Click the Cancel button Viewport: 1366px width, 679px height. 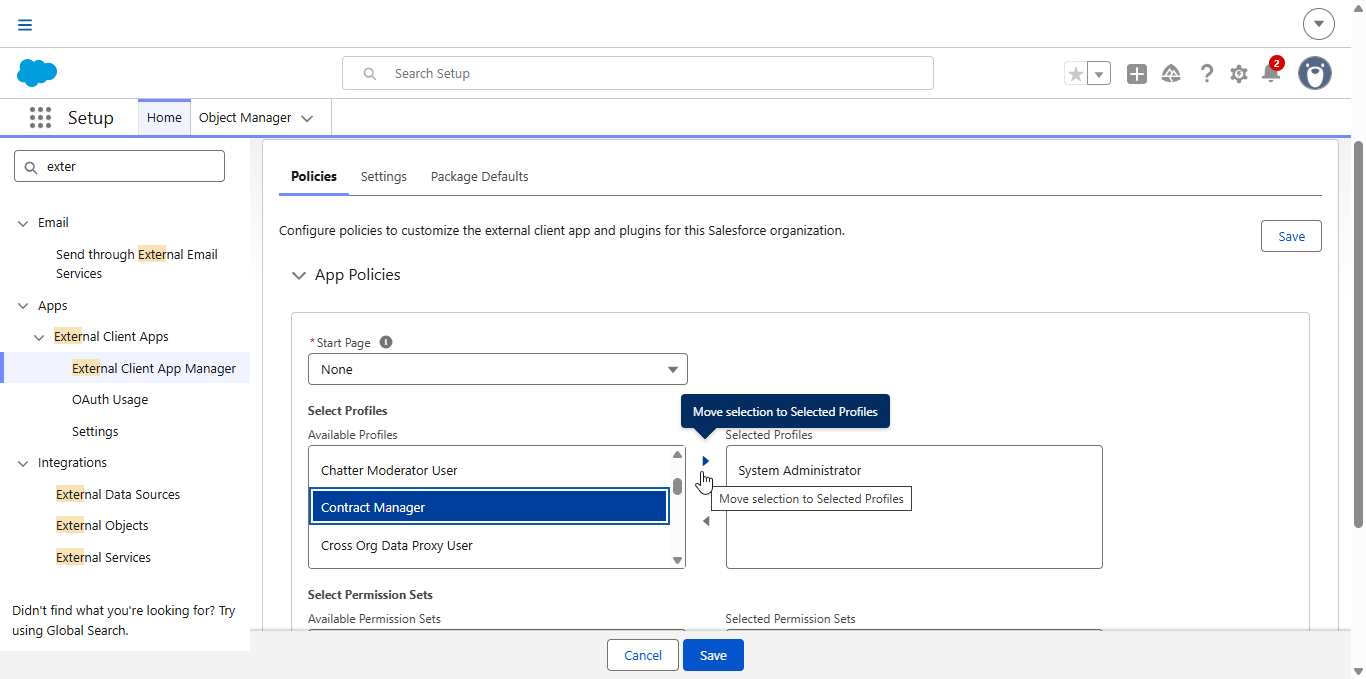pyautogui.click(x=643, y=655)
